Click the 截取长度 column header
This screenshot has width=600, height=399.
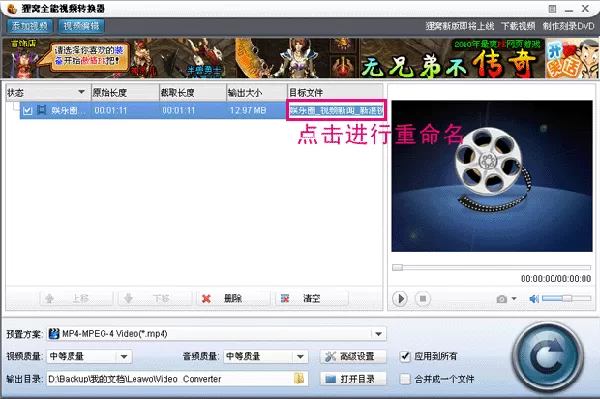[x=193, y=93]
